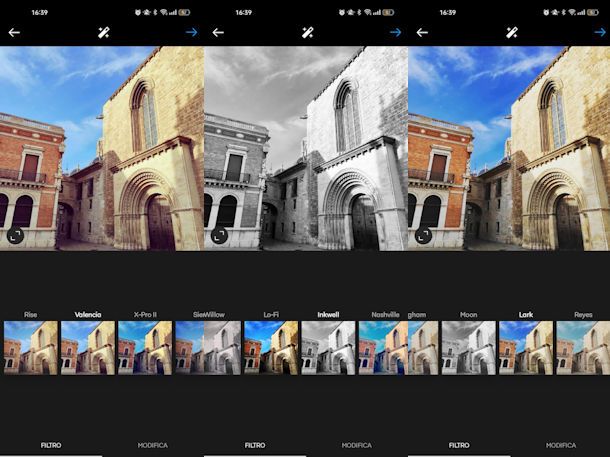610x457 pixels.
Task: Tap the blue next arrow on Lark screen
Action: tap(600, 32)
